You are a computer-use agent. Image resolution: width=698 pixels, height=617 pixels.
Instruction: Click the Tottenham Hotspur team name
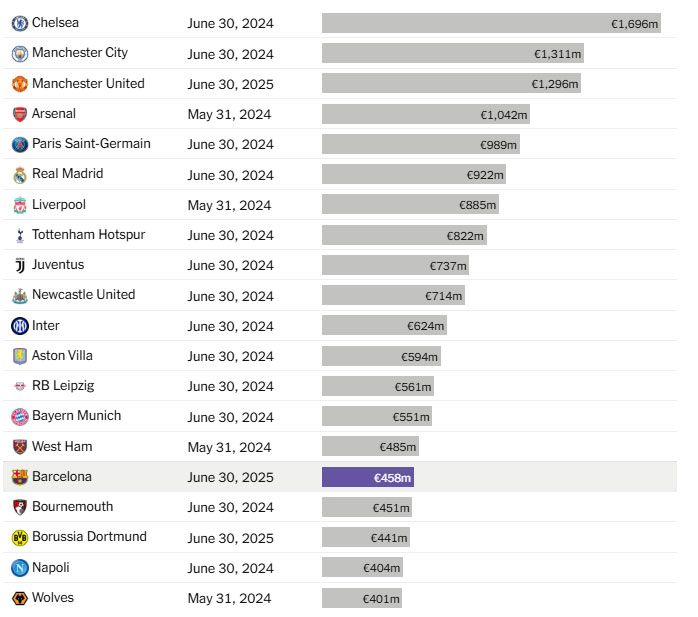click(88, 235)
